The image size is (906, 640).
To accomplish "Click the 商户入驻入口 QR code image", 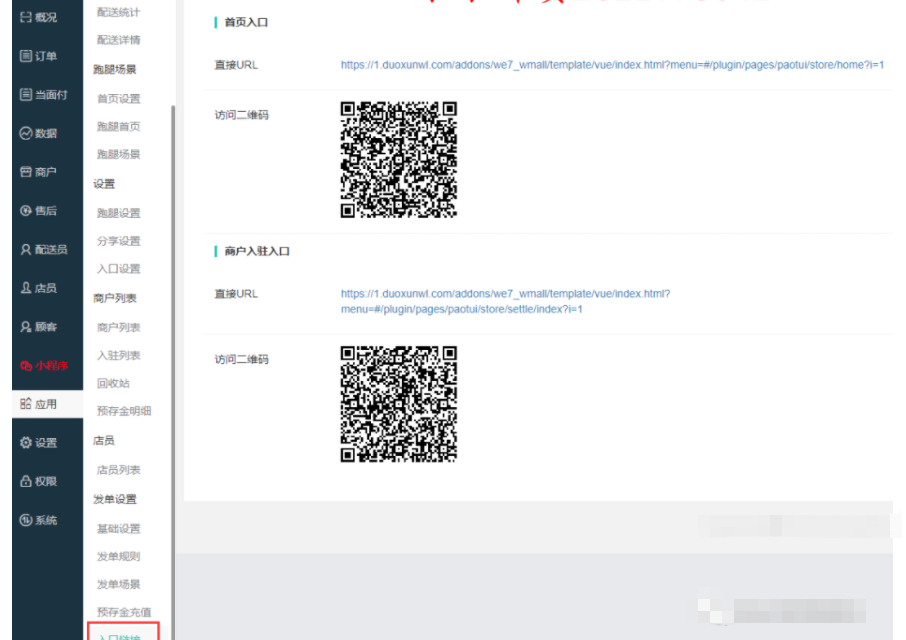I will pos(399,404).
